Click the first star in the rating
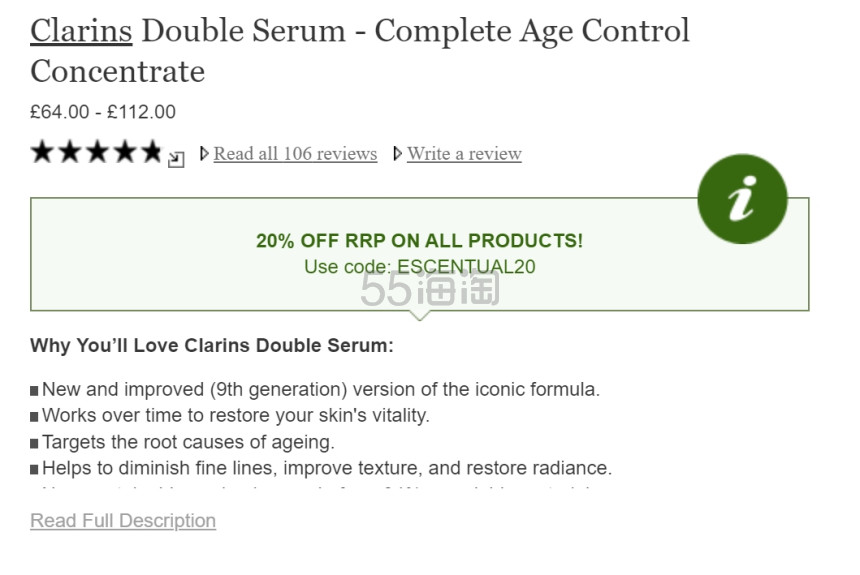The height and width of the screenshot is (575, 860). pyautogui.click(x=42, y=152)
